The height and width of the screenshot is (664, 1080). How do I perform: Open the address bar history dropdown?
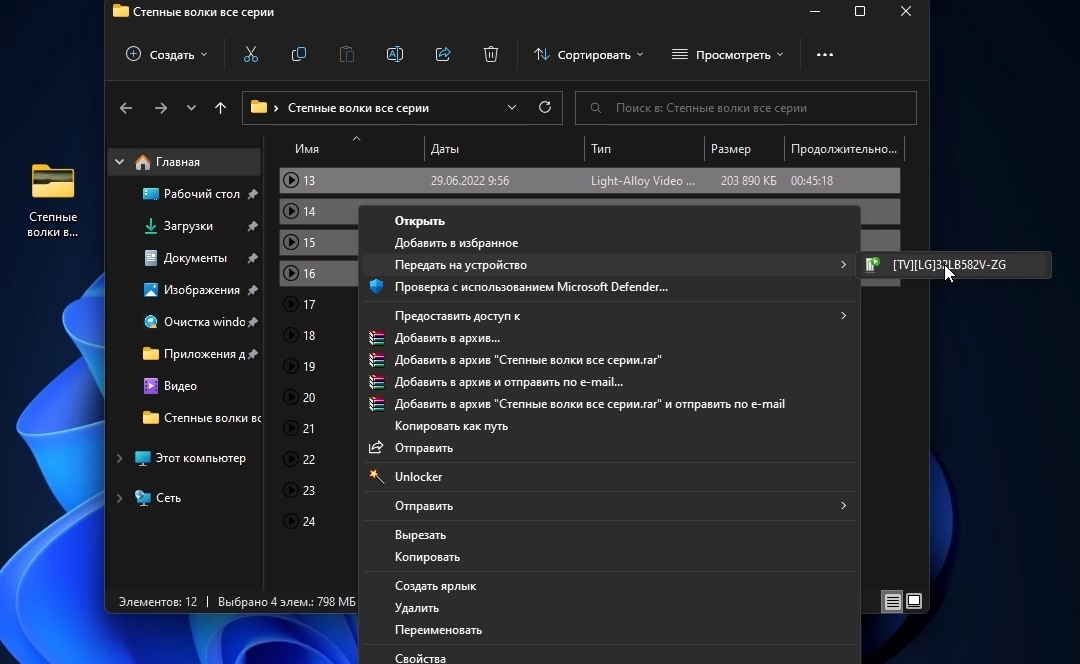[x=512, y=108]
